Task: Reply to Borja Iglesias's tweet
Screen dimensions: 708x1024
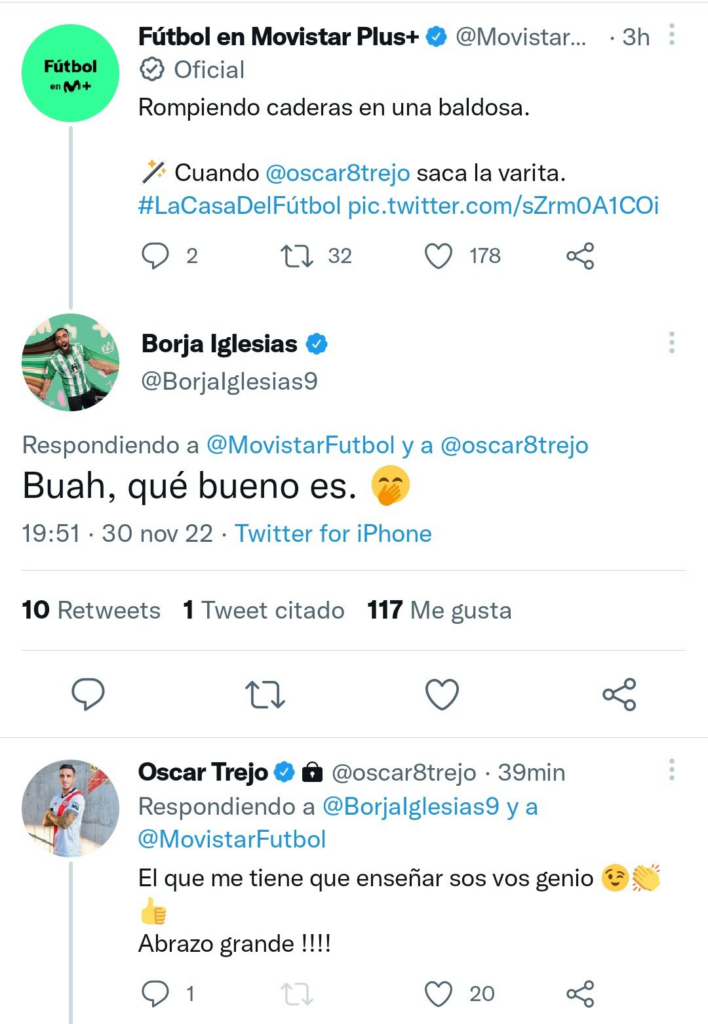Action: coord(88,694)
